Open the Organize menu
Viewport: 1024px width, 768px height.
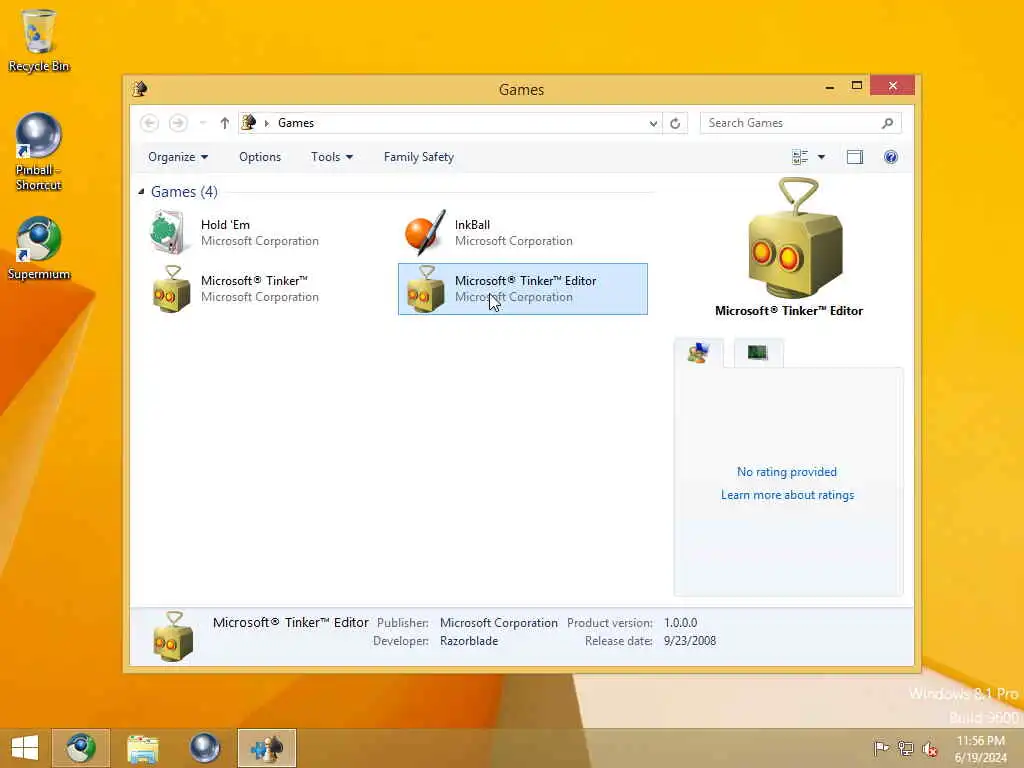click(178, 157)
